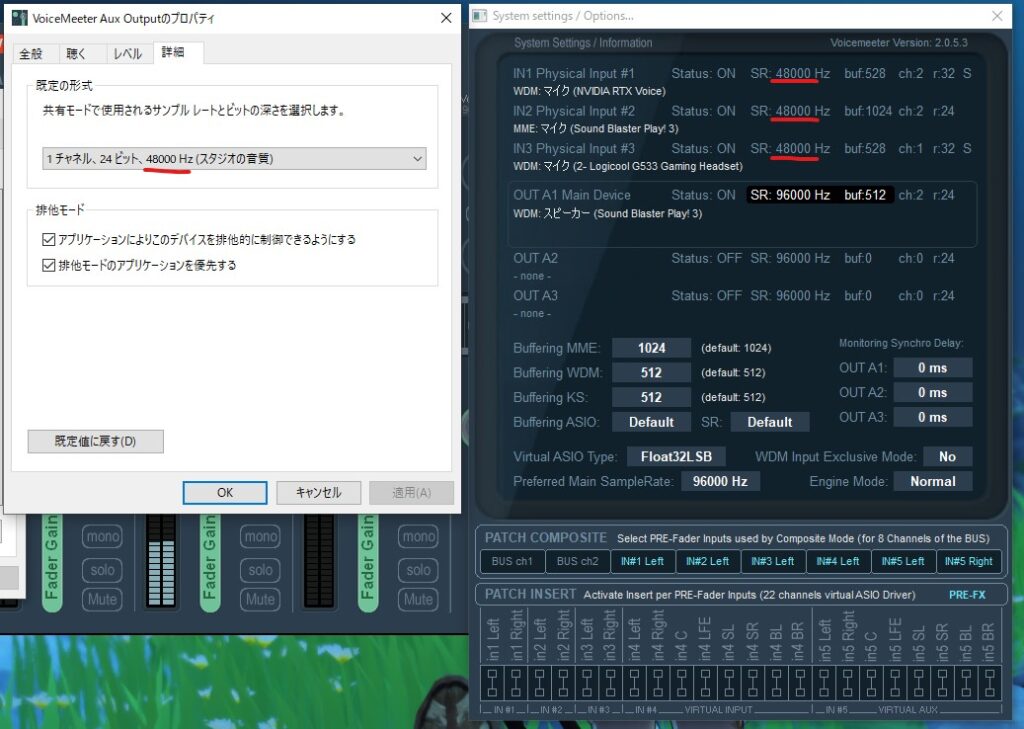Toggle exclusive control by applications checkbox
The width and height of the screenshot is (1024, 729).
click(49, 240)
